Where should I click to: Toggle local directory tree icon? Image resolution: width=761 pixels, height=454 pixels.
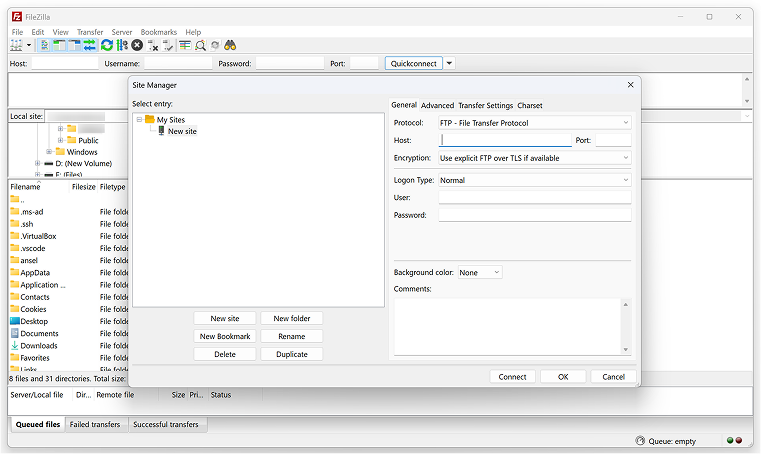pos(59,46)
